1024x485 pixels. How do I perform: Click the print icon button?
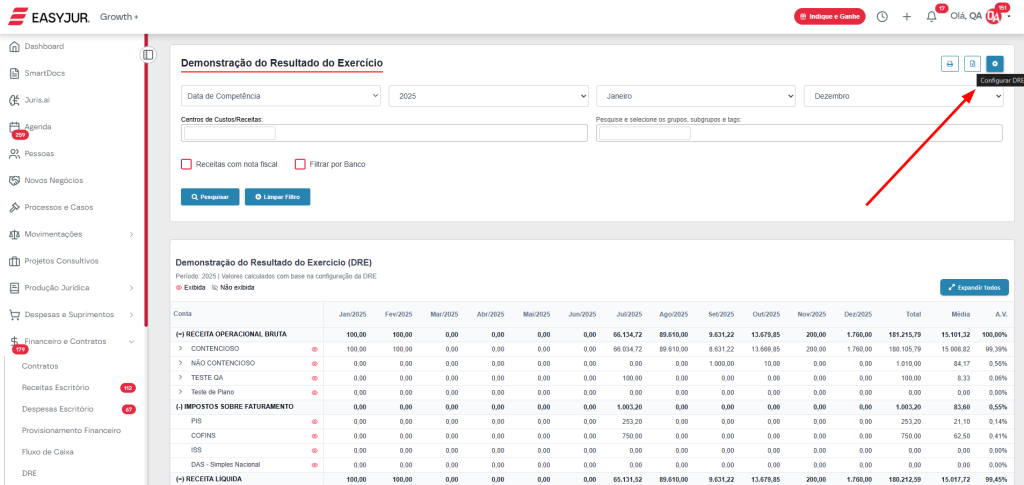click(x=950, y=64)
